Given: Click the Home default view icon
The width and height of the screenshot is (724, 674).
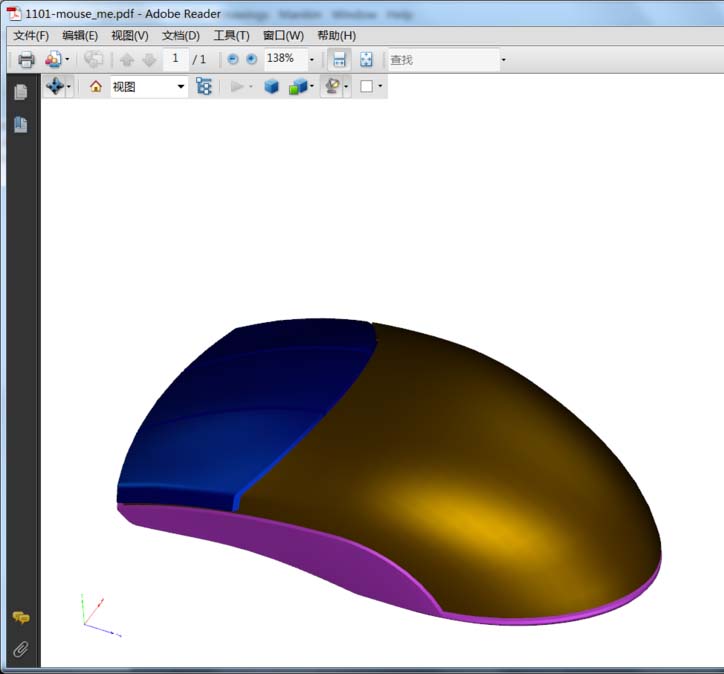Looking at the screenshot, I should (96, 87).
